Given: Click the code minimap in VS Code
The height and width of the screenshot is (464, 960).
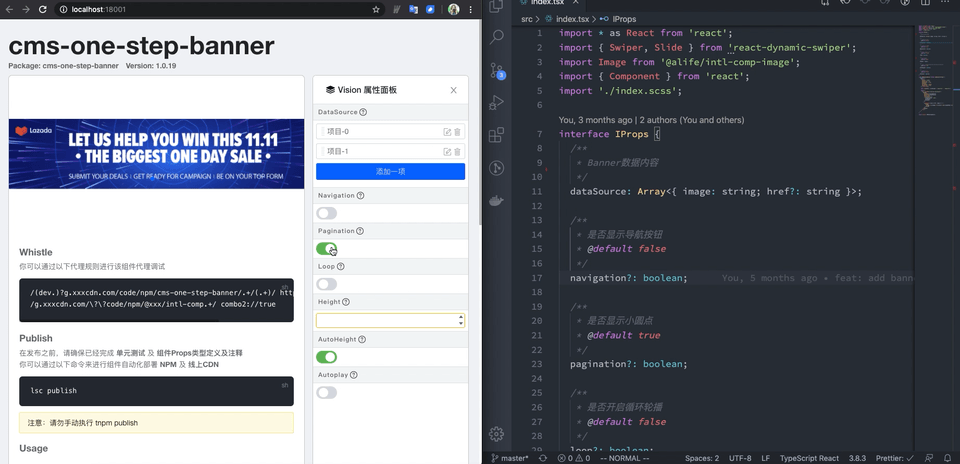Looking at the screenshot, I should (934, 70).
